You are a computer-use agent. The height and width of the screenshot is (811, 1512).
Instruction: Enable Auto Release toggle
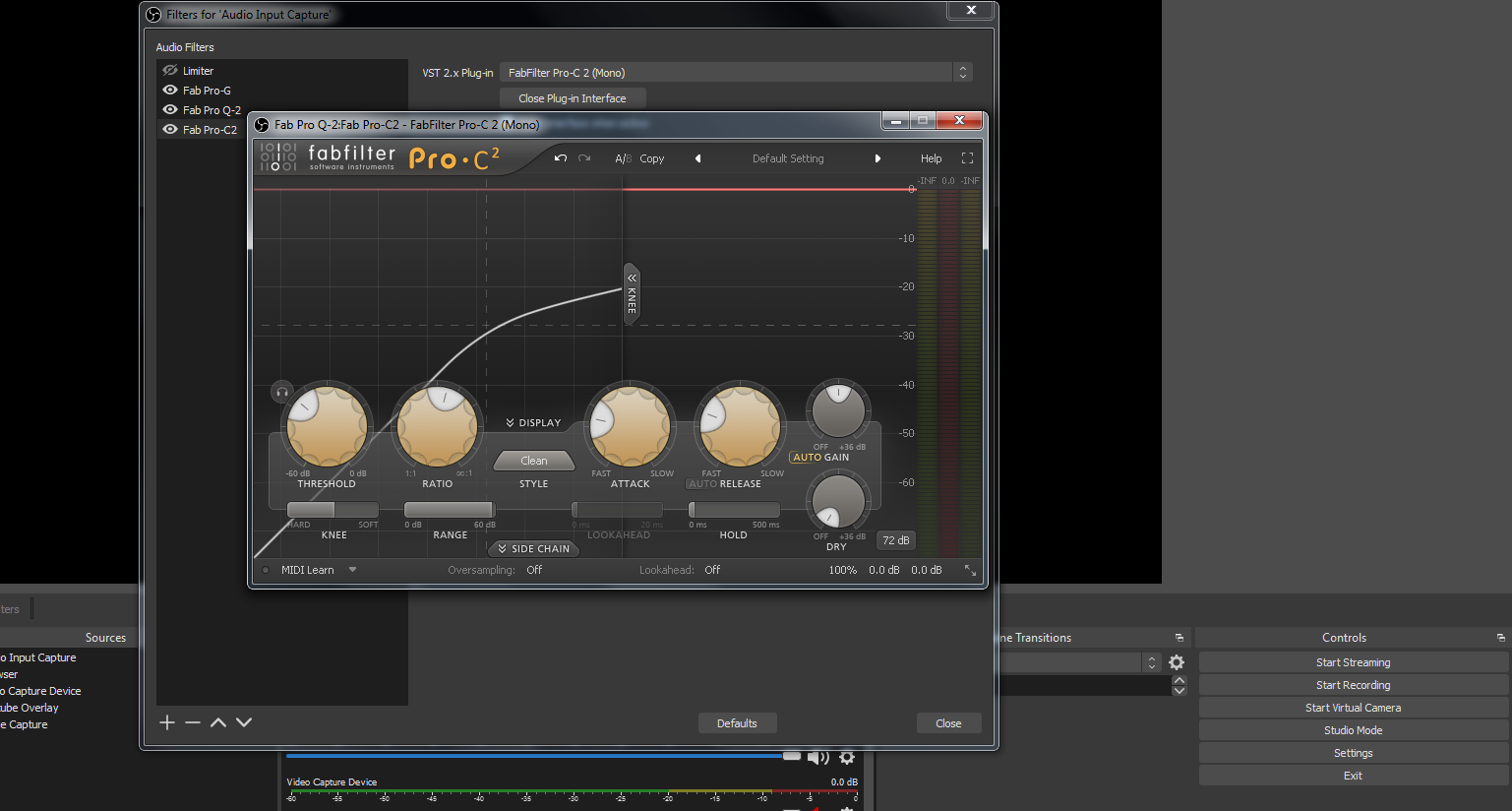coord(702,484)
